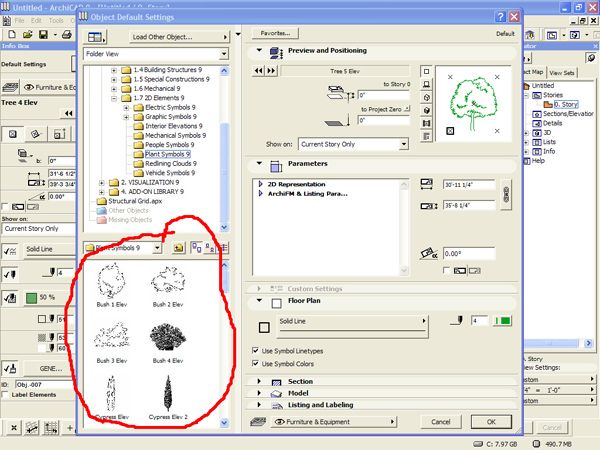The height and width of the screenshot is (450, 600).
Task: Go up one folder level icon
Action: 178,248
